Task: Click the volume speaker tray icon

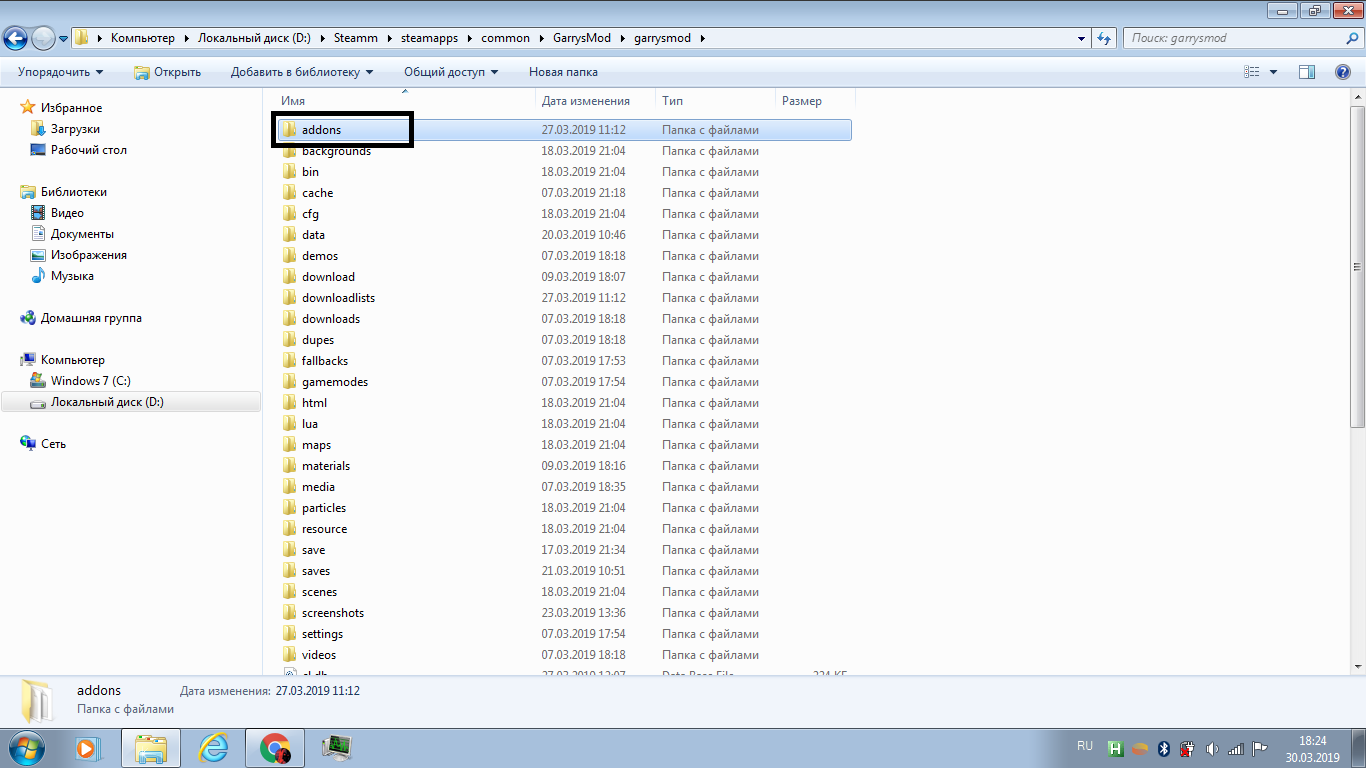Action: pyautogui.click(x=1212, y=748)
